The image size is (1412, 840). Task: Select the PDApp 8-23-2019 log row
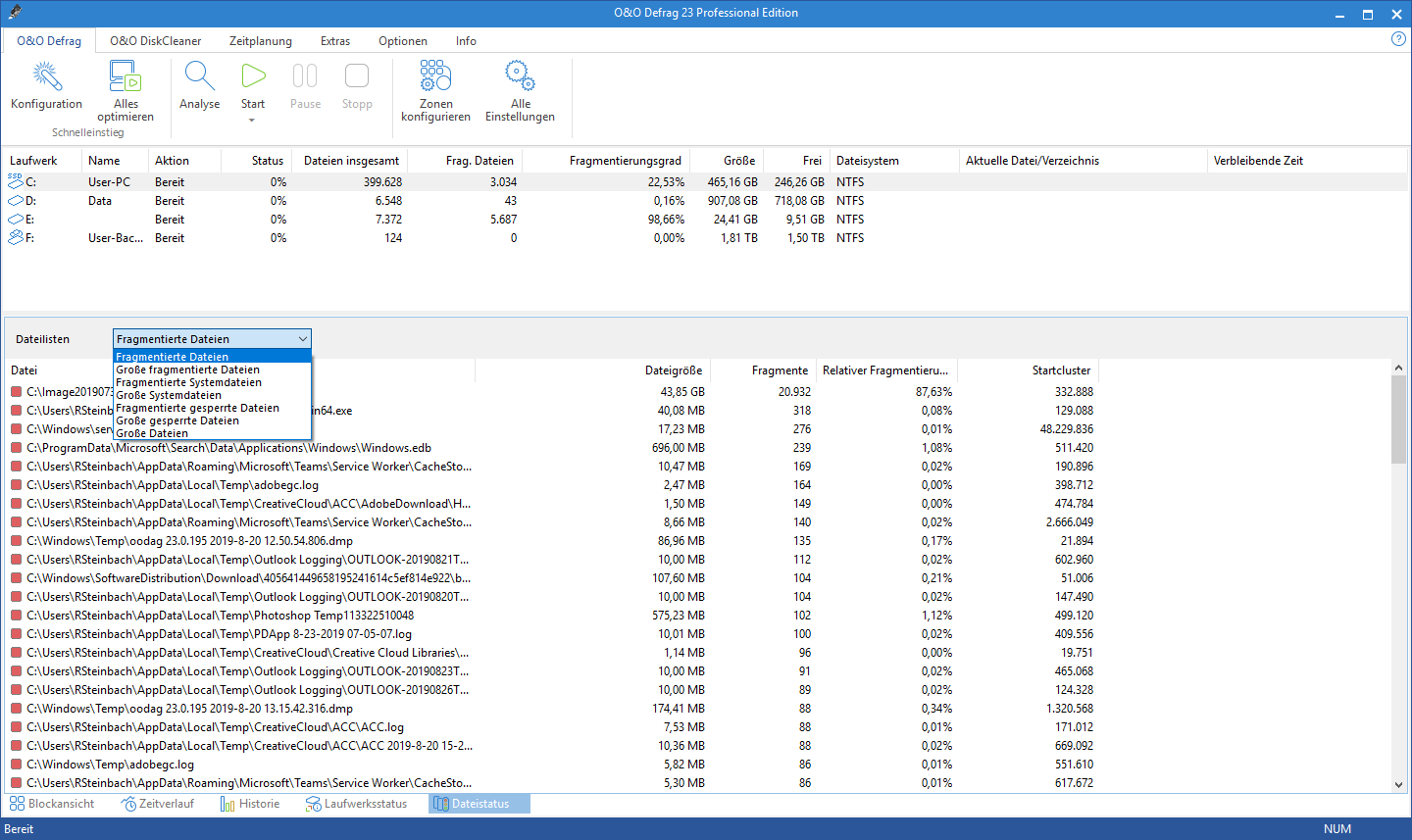coord(551,634)
